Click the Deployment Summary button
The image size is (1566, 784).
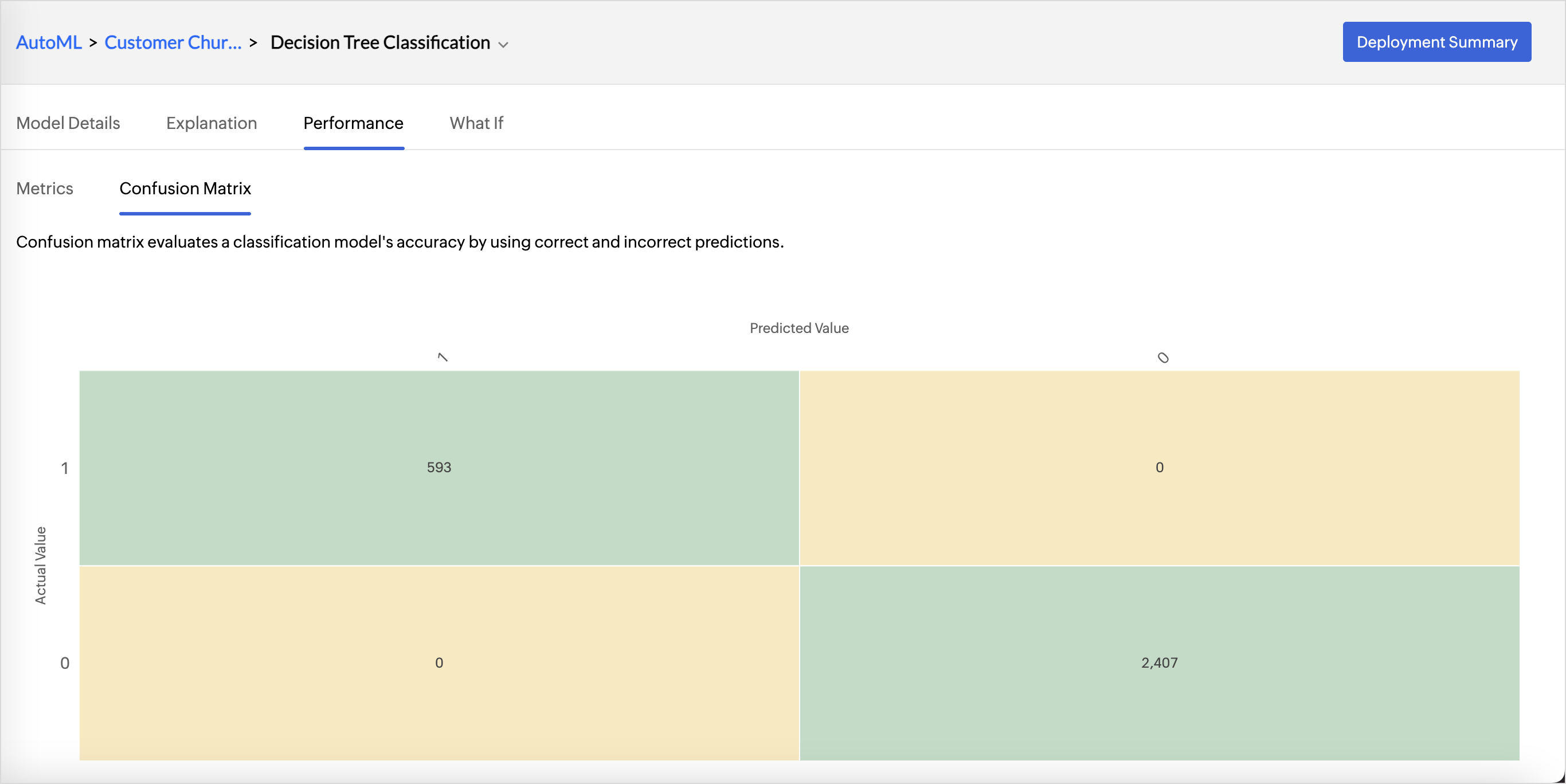(x=1436, y=42)
